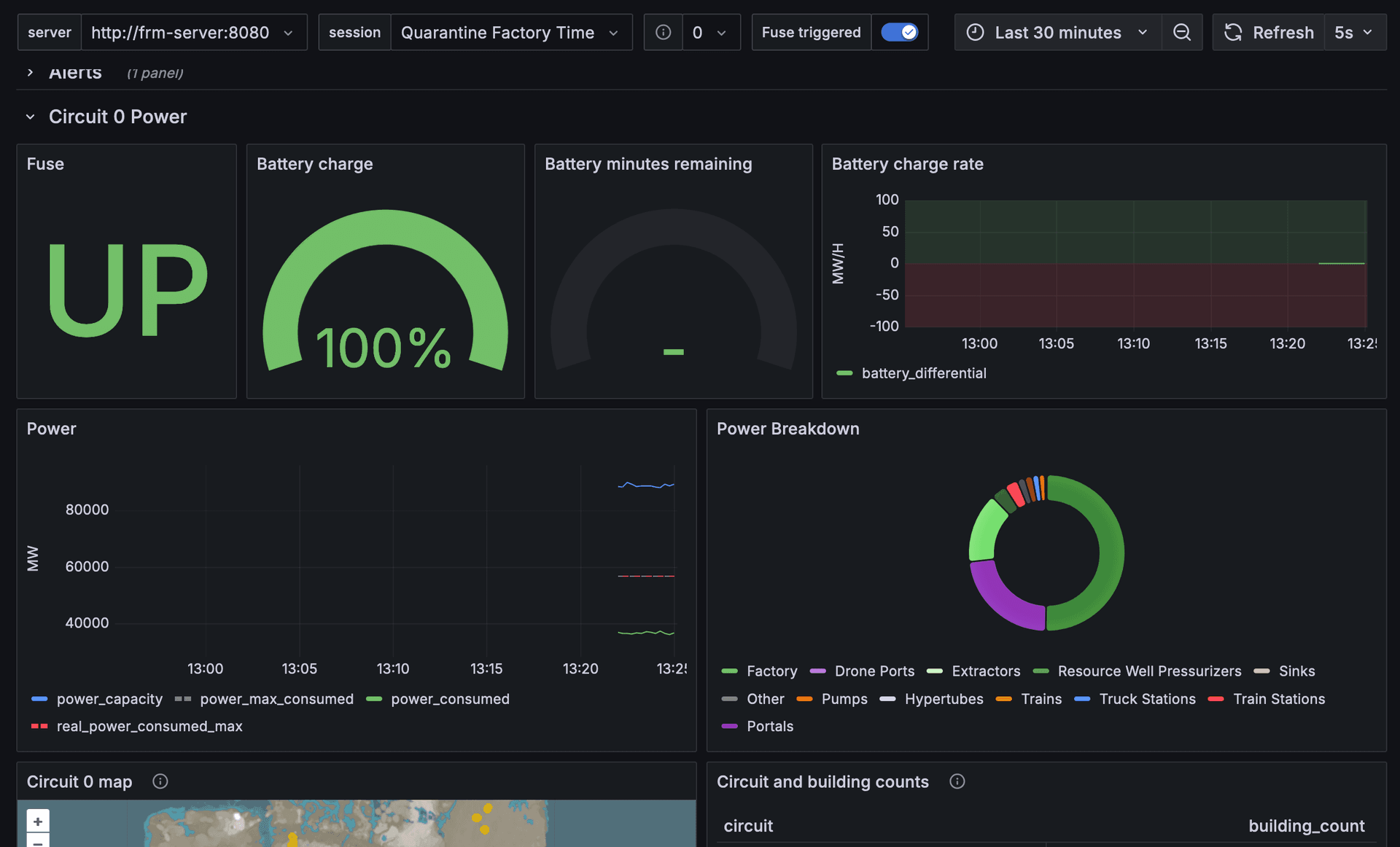Click the zoom-in plus icon on the Circuit 0 map
Viewport: 1400px width, 847px height.
click(x=37, y=821)
